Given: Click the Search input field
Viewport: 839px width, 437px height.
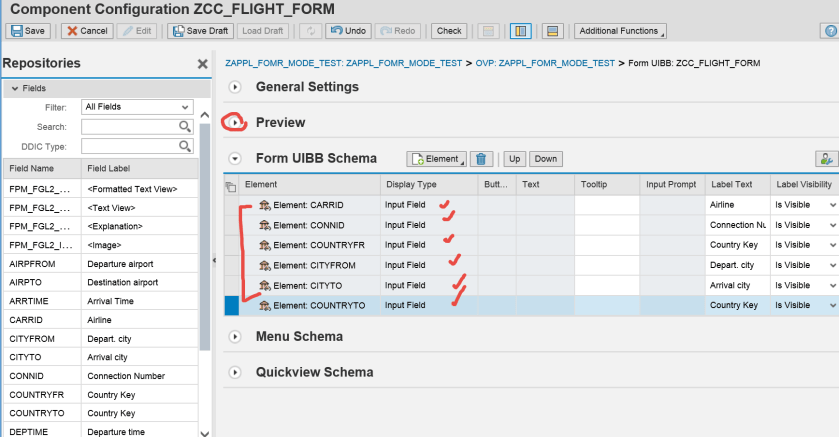Looking at the screenshot, I should coord(130,127).
